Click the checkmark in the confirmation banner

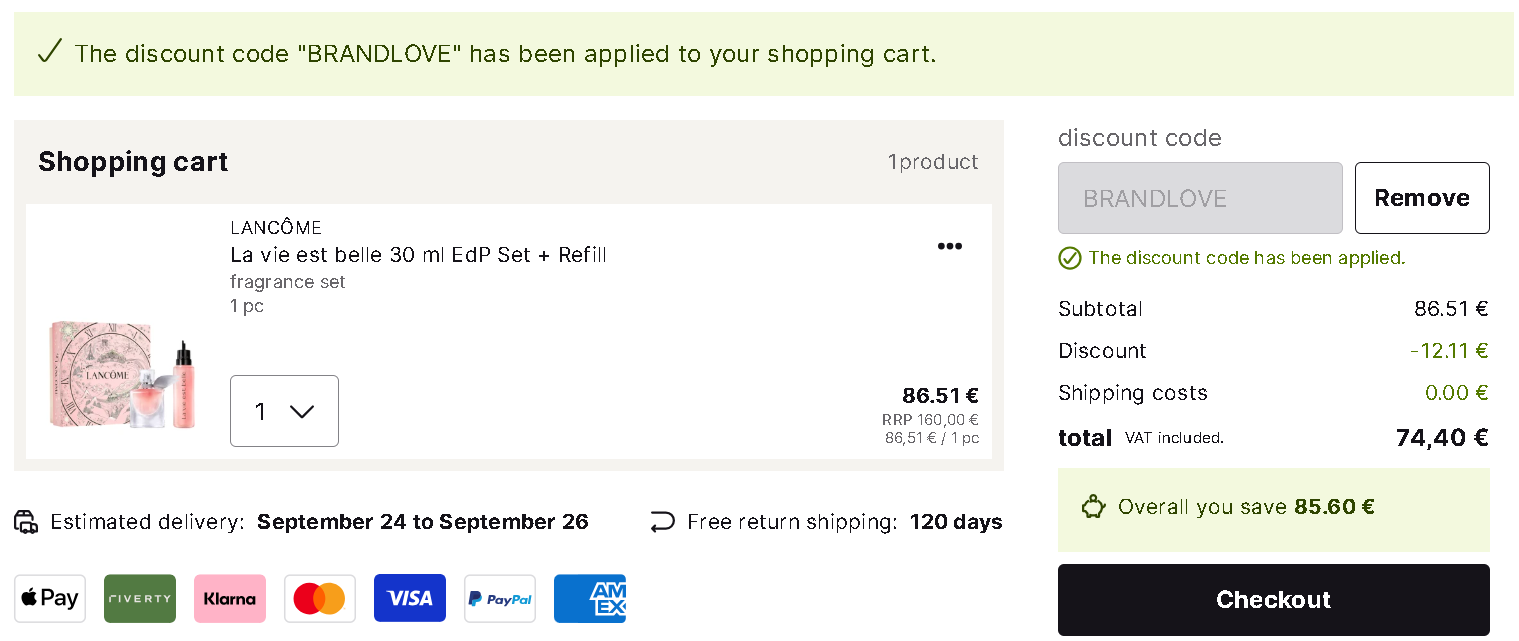coord(49,51)
